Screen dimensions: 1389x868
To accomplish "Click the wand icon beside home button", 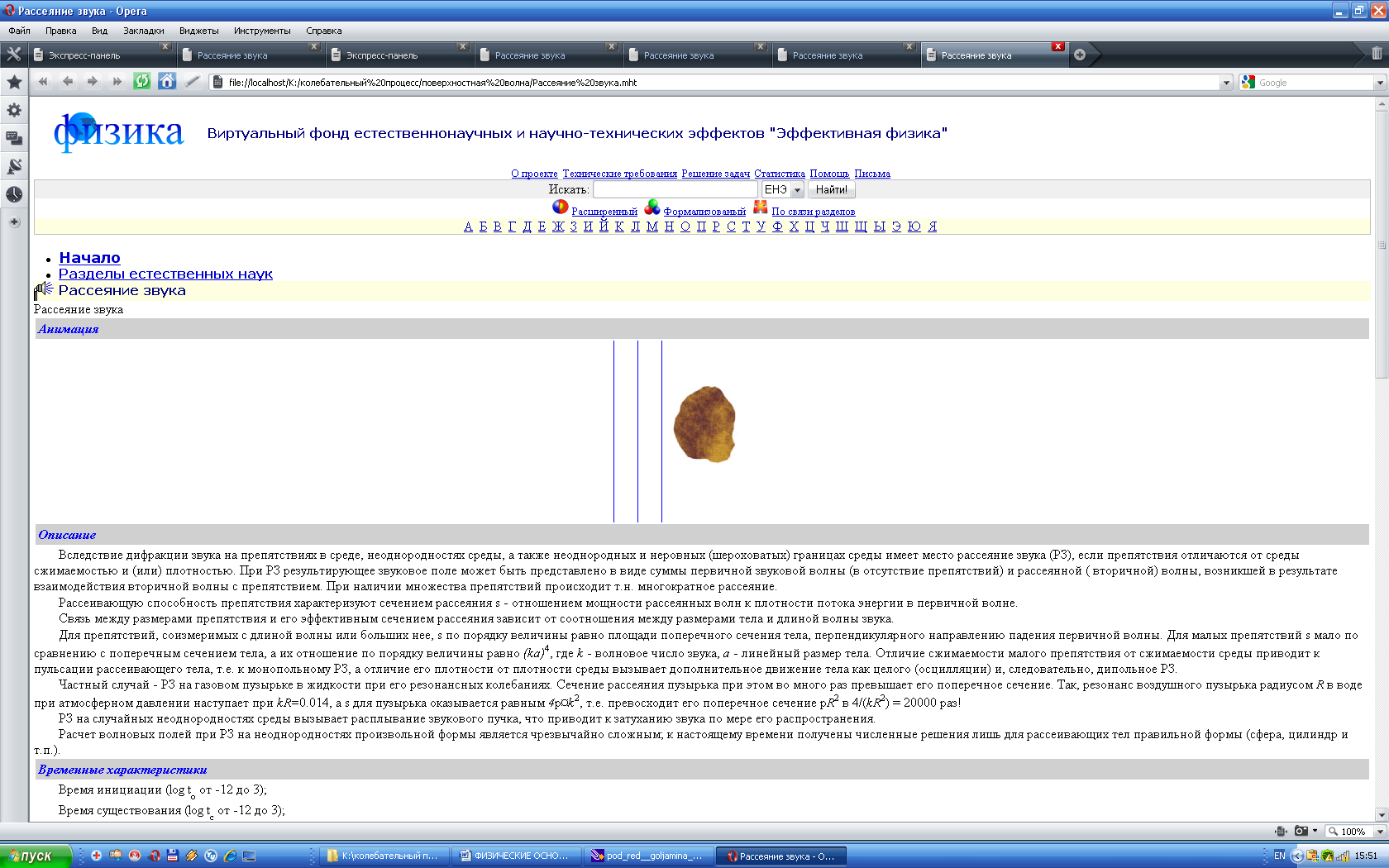I will click(192, 81).
